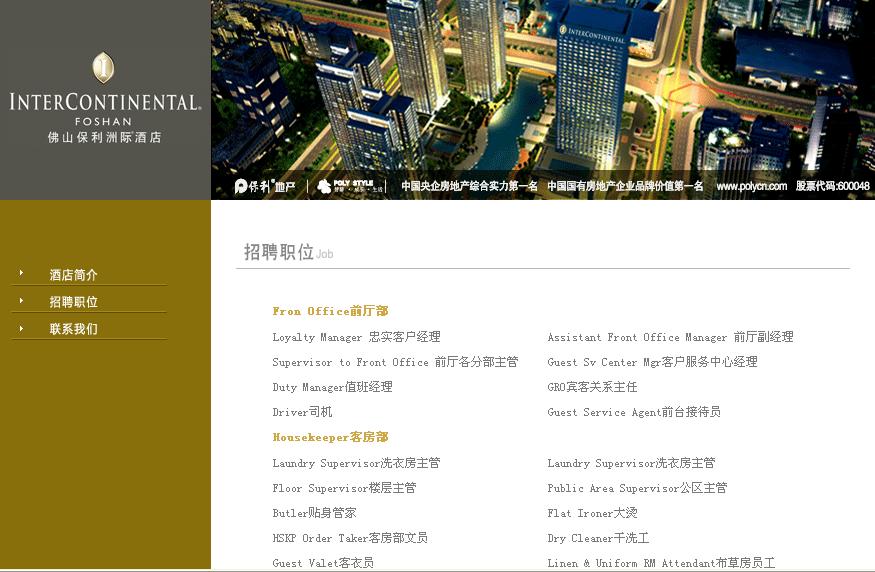Open Public Area Supervisor公区主管 job
Screen dimensions: 875x572
click(x=637, y=488)
